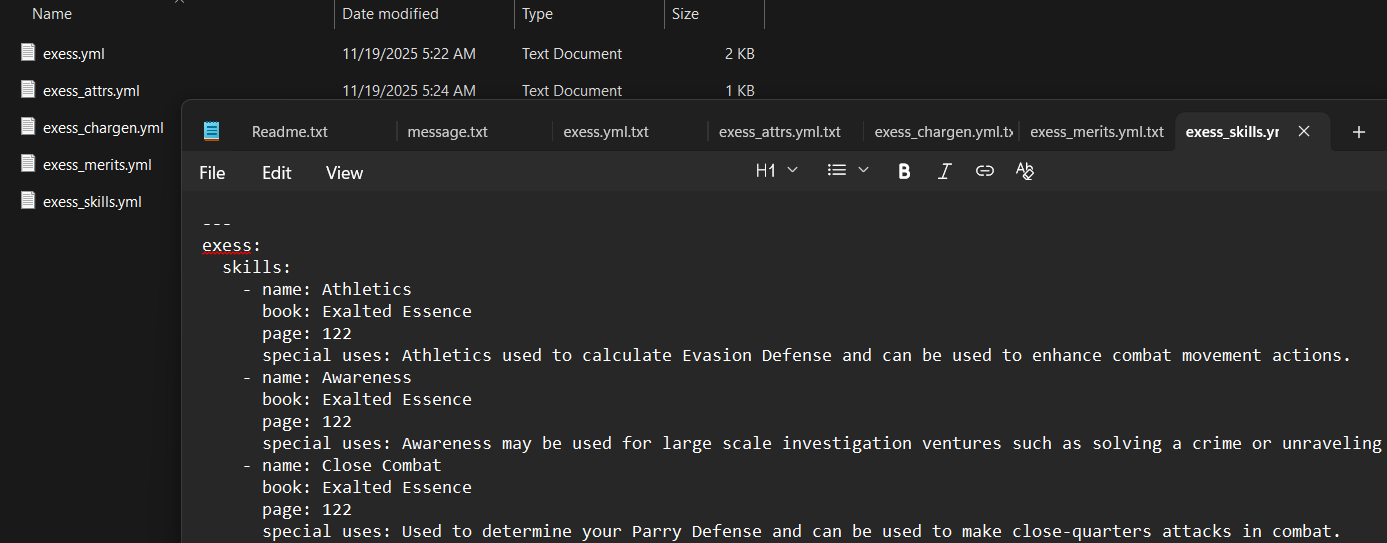Open the View menu
This screenshot has height=543, width=1387.
coord(344,173)
